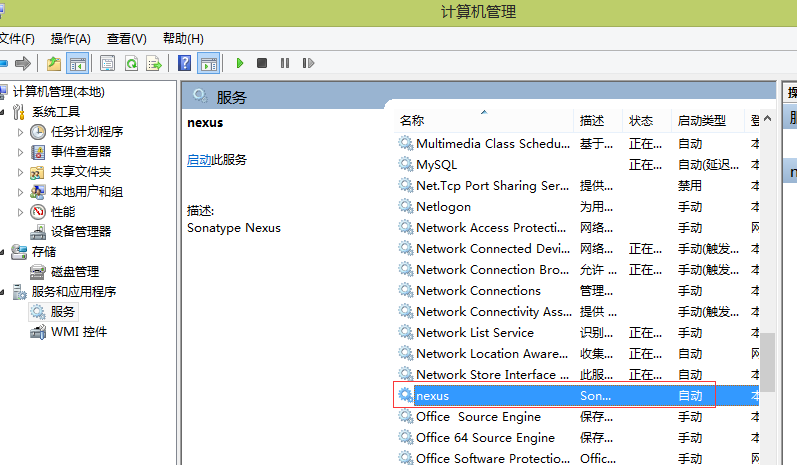Start the service with green play button
Image resolution: width=797 pixels, height=465 pixels.
coord(240,64)
